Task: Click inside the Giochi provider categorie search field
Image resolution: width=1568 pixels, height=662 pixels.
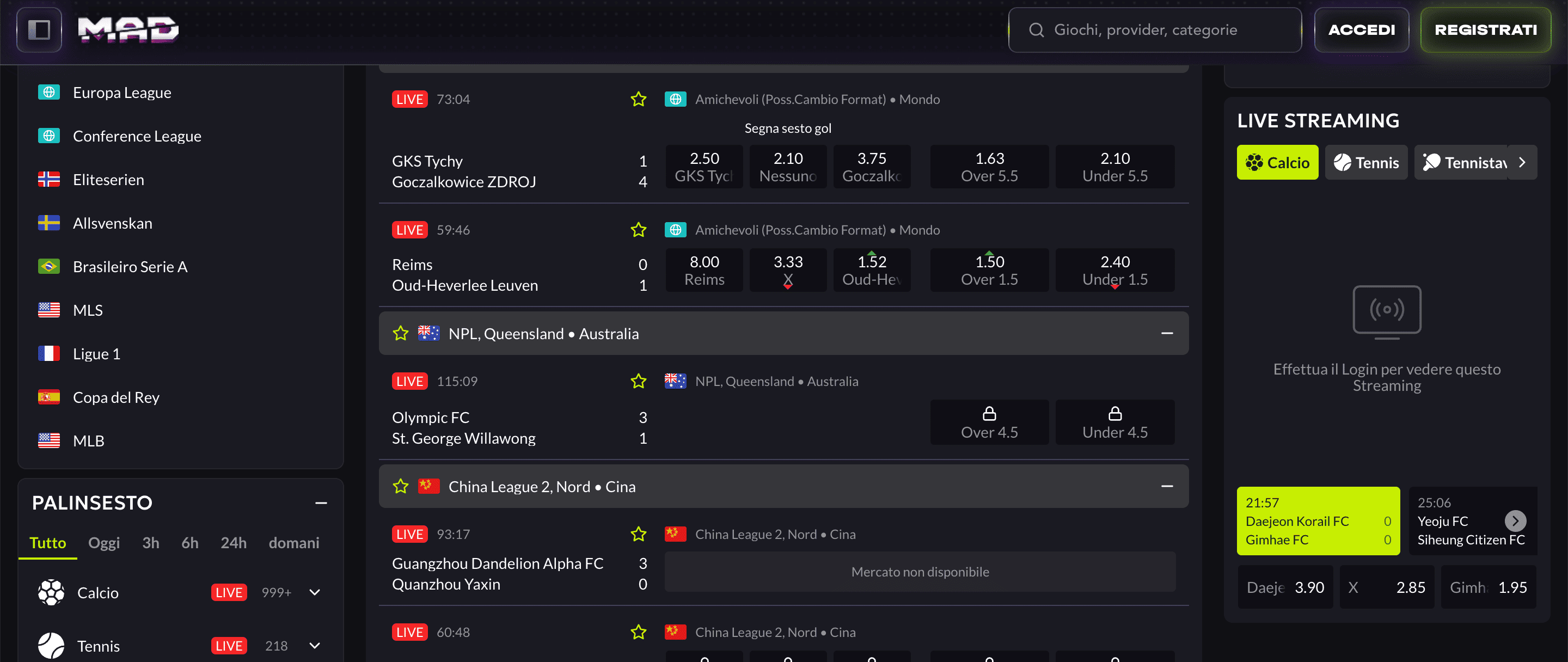Action: (x=1156, y=29)
